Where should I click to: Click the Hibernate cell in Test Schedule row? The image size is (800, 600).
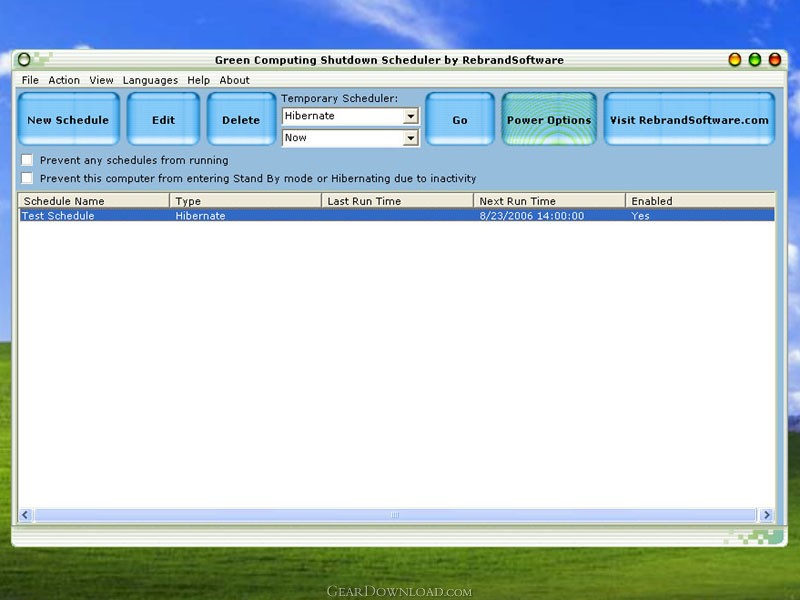click(200, 216)
